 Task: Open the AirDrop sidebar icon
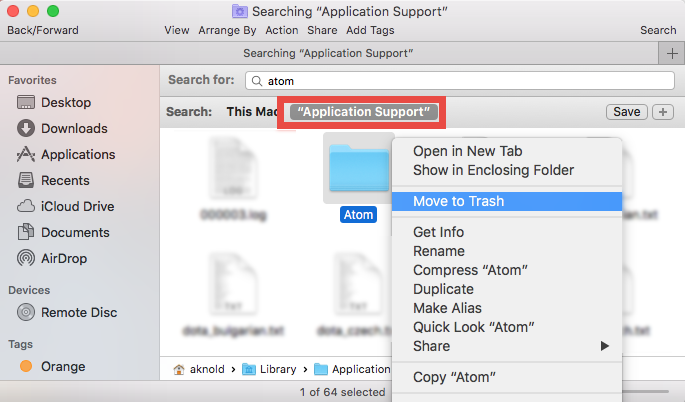tap(26, 258)
